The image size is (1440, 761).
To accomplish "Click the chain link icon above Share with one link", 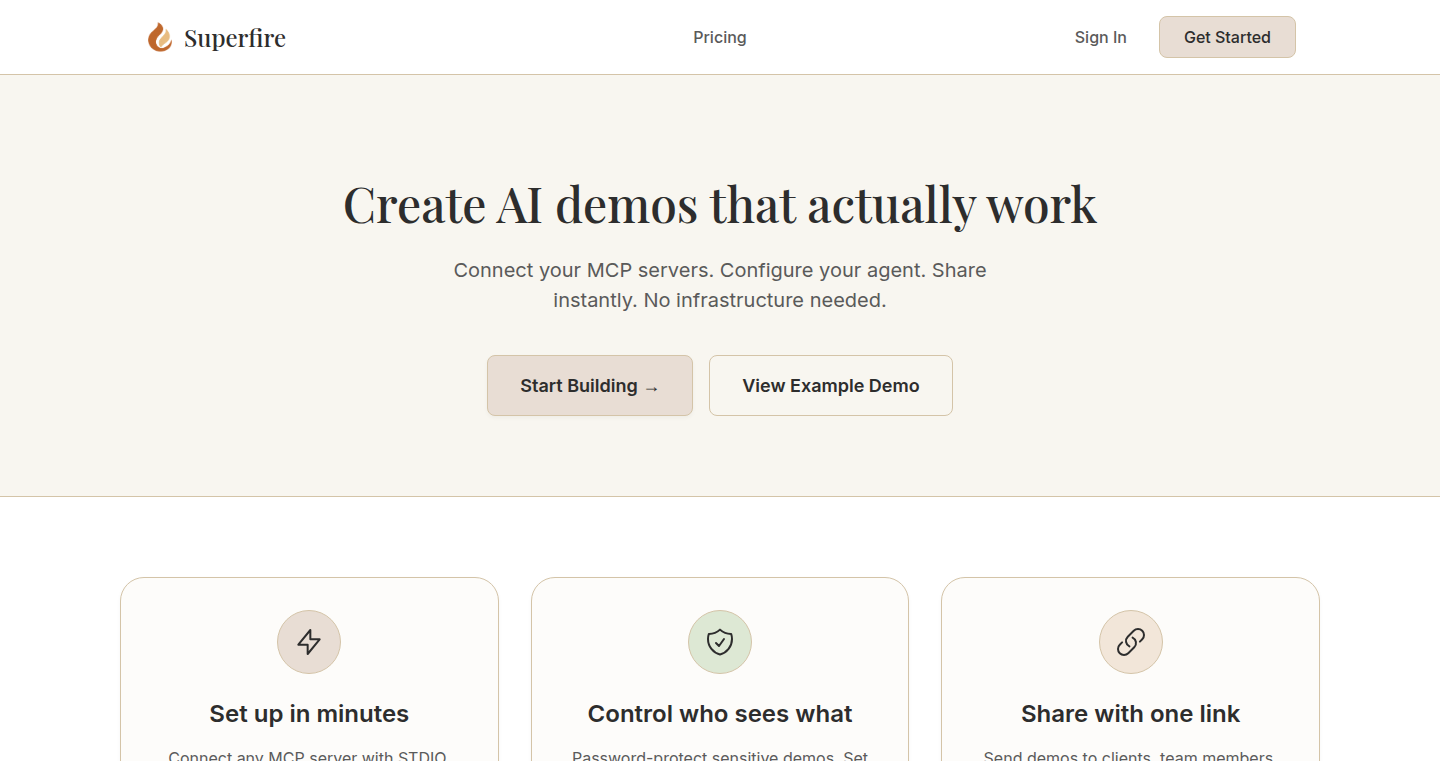I will [x=1130, y=642].
